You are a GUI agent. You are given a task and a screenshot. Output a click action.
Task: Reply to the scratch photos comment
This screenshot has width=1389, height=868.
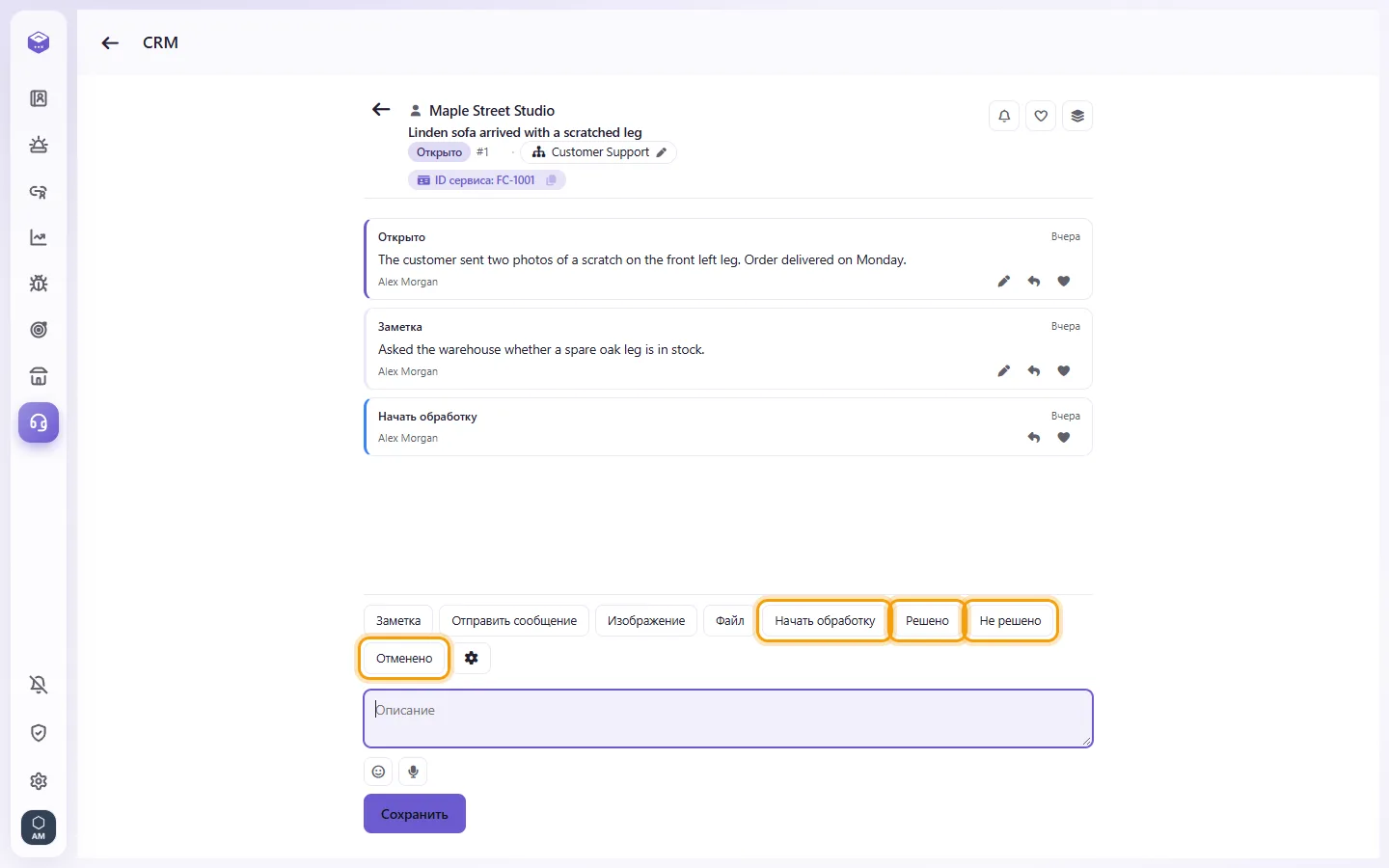coord(1034,282)
